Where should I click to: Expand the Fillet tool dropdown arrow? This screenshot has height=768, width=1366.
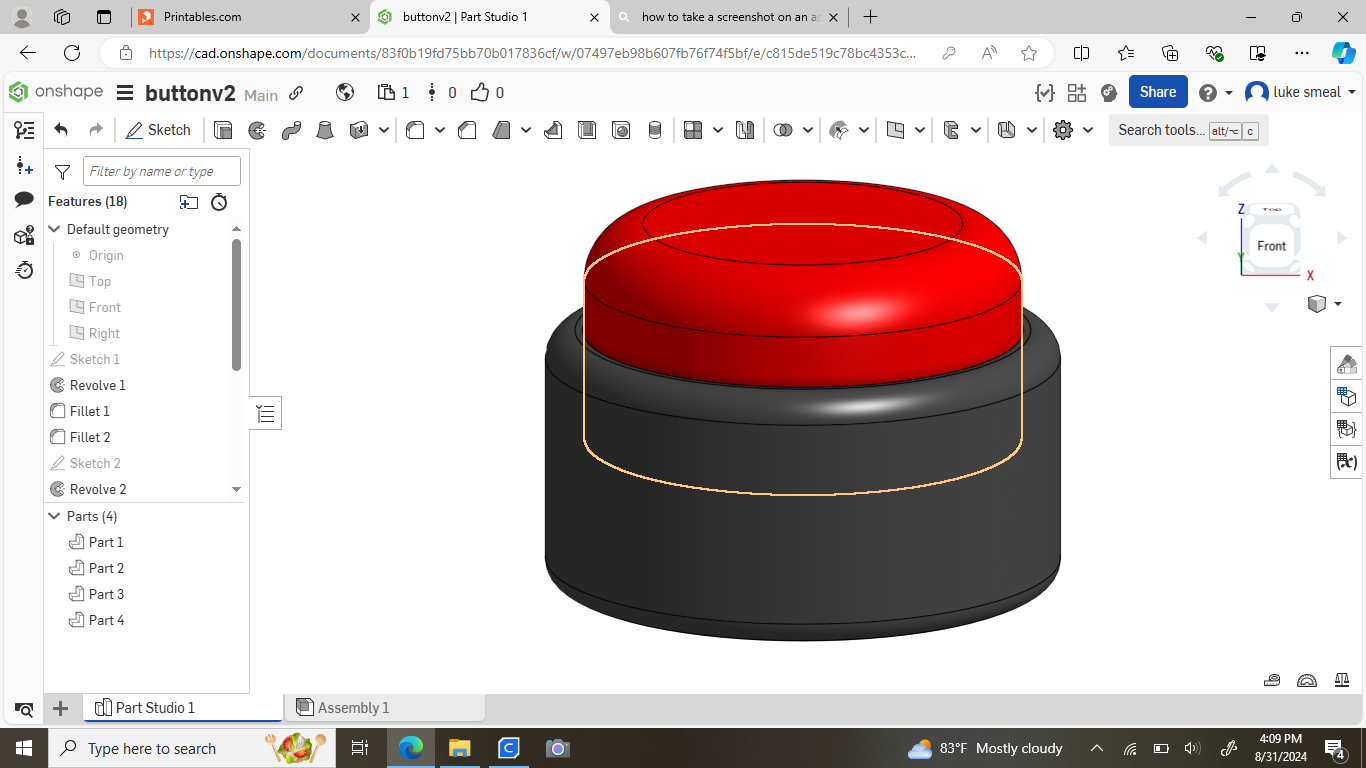439,130
